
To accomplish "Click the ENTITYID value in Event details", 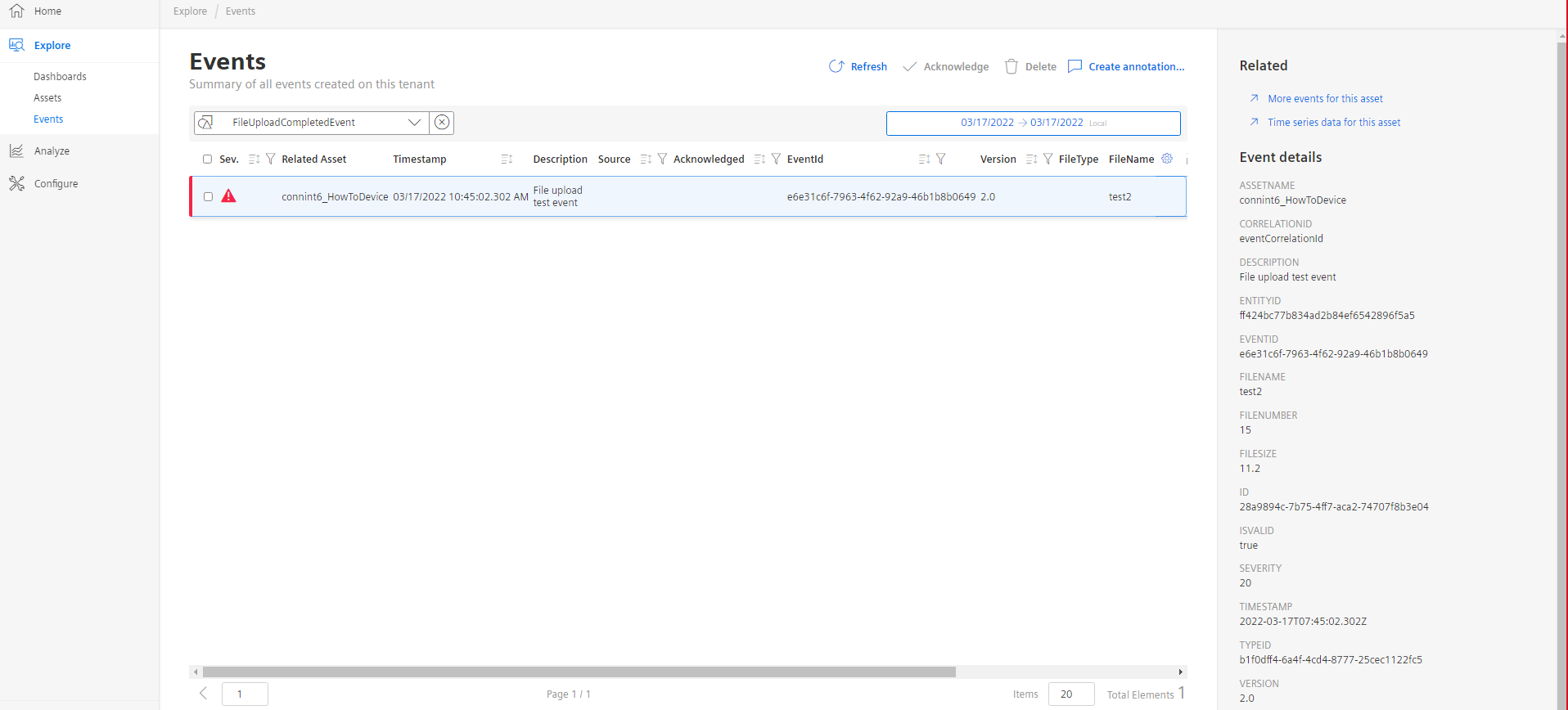I will (x=1327, y=316).
